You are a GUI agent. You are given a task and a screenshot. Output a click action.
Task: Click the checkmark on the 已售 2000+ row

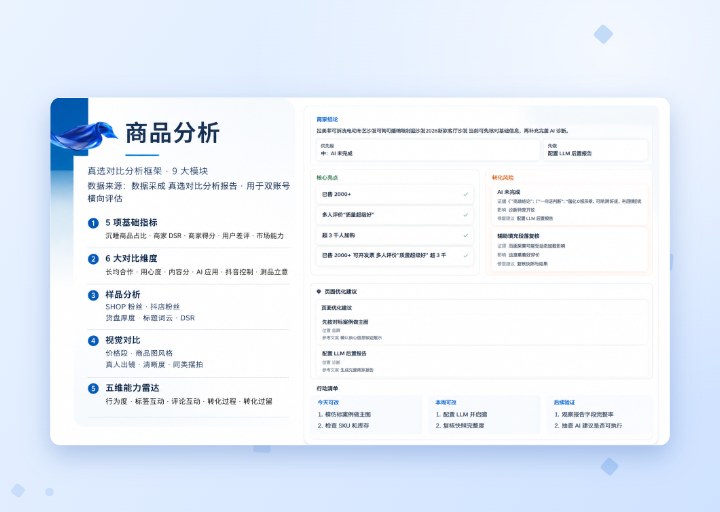pos(466,194)
